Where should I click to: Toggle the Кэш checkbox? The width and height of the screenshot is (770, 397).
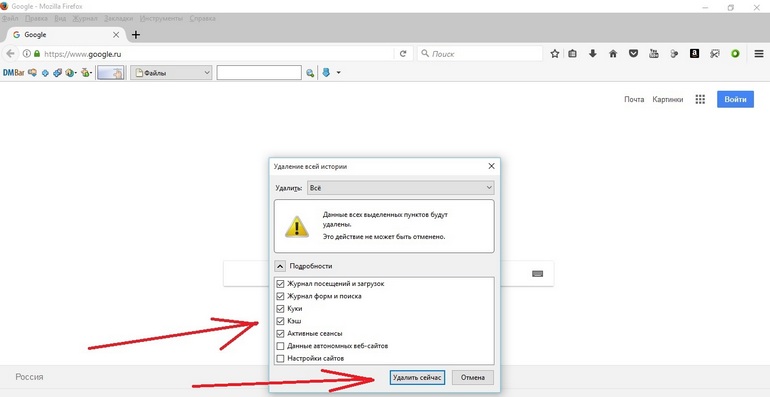point(280,321)
